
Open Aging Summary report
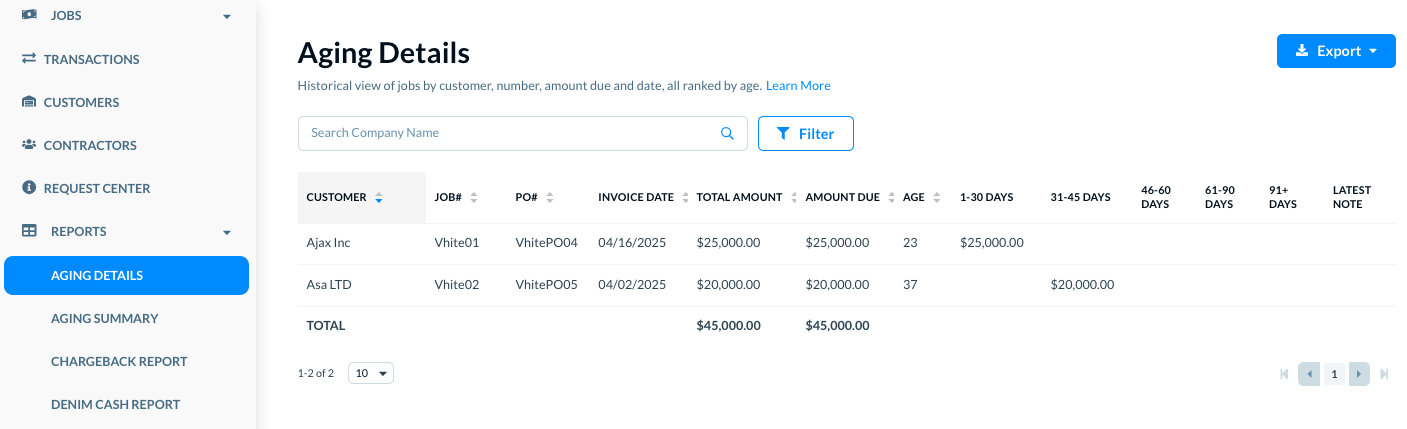pyautogui.click(x=105, y=318)
